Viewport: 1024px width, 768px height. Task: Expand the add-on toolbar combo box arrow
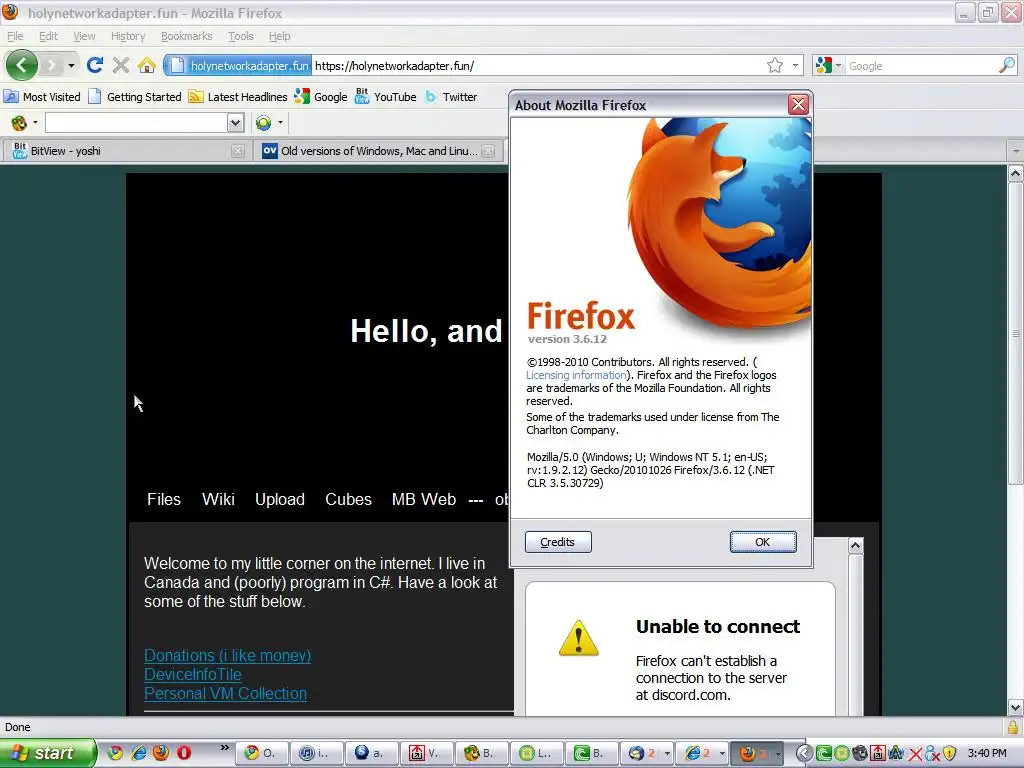pos(235,123)
